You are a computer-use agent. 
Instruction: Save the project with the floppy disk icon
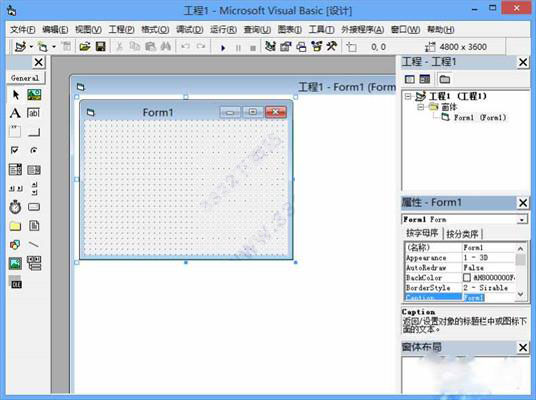coord(100,46)
